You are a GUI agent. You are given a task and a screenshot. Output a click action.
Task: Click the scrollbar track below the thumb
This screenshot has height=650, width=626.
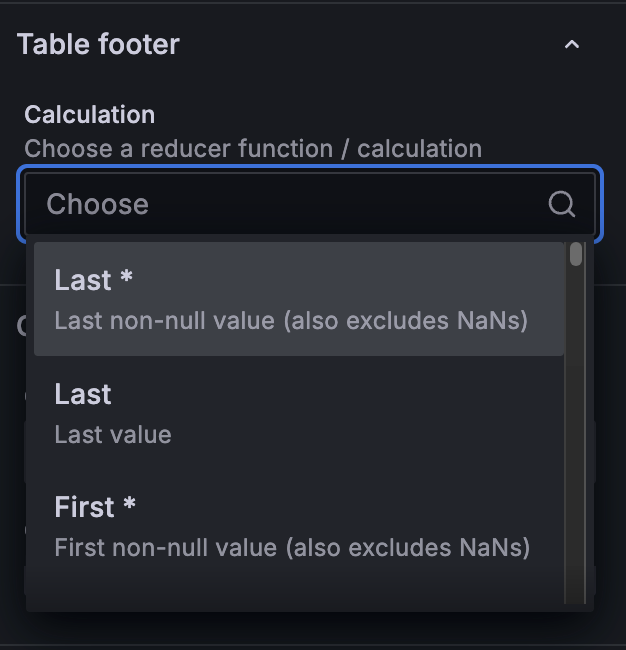point(576,450)
